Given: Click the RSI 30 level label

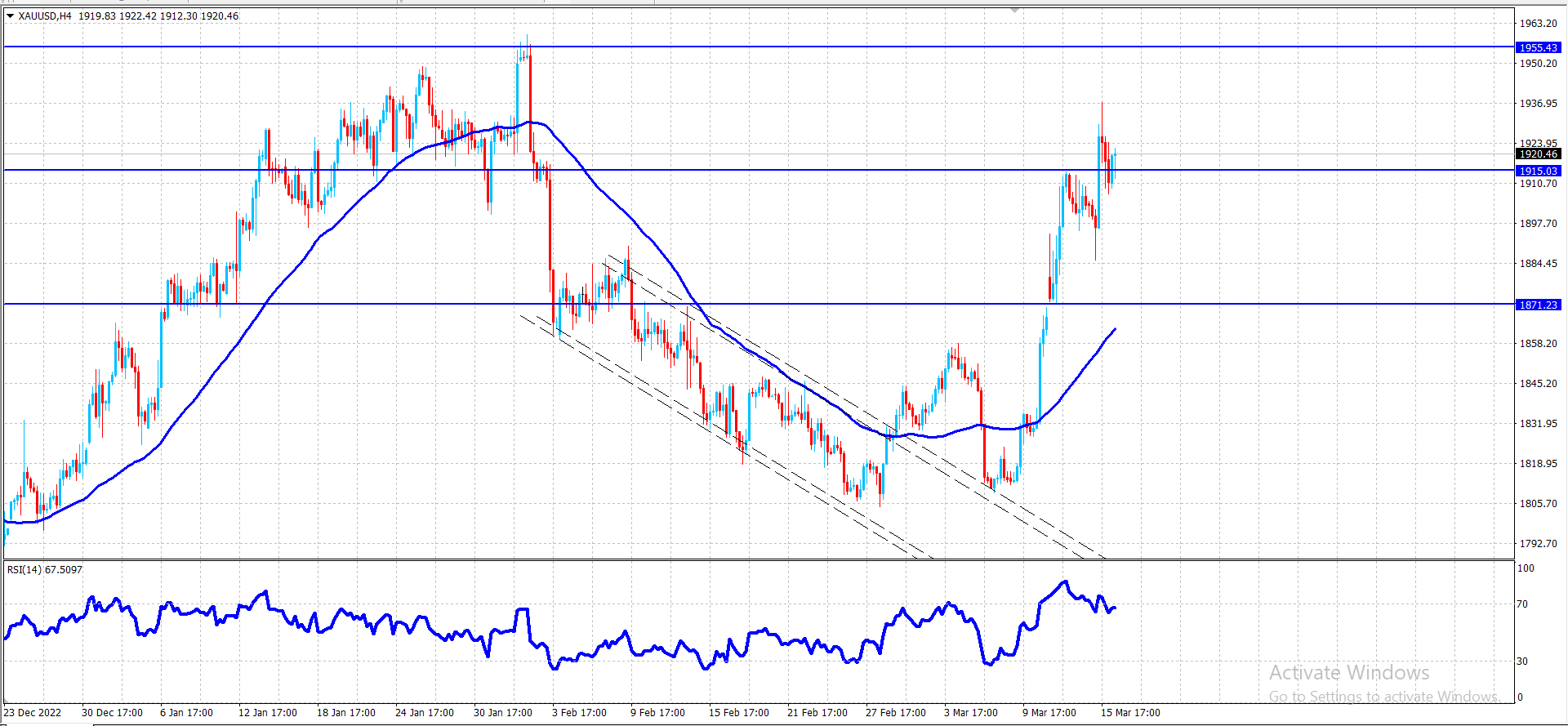Looking at the screenshot, I should point(1522,661).
